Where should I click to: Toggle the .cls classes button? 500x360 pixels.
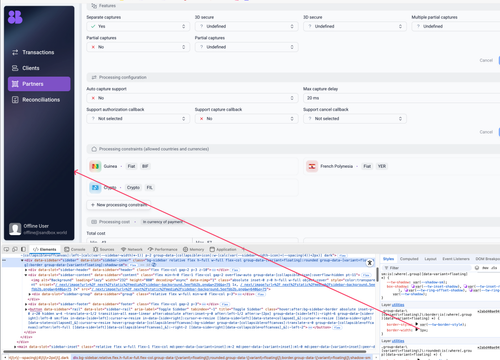point(494,268)
